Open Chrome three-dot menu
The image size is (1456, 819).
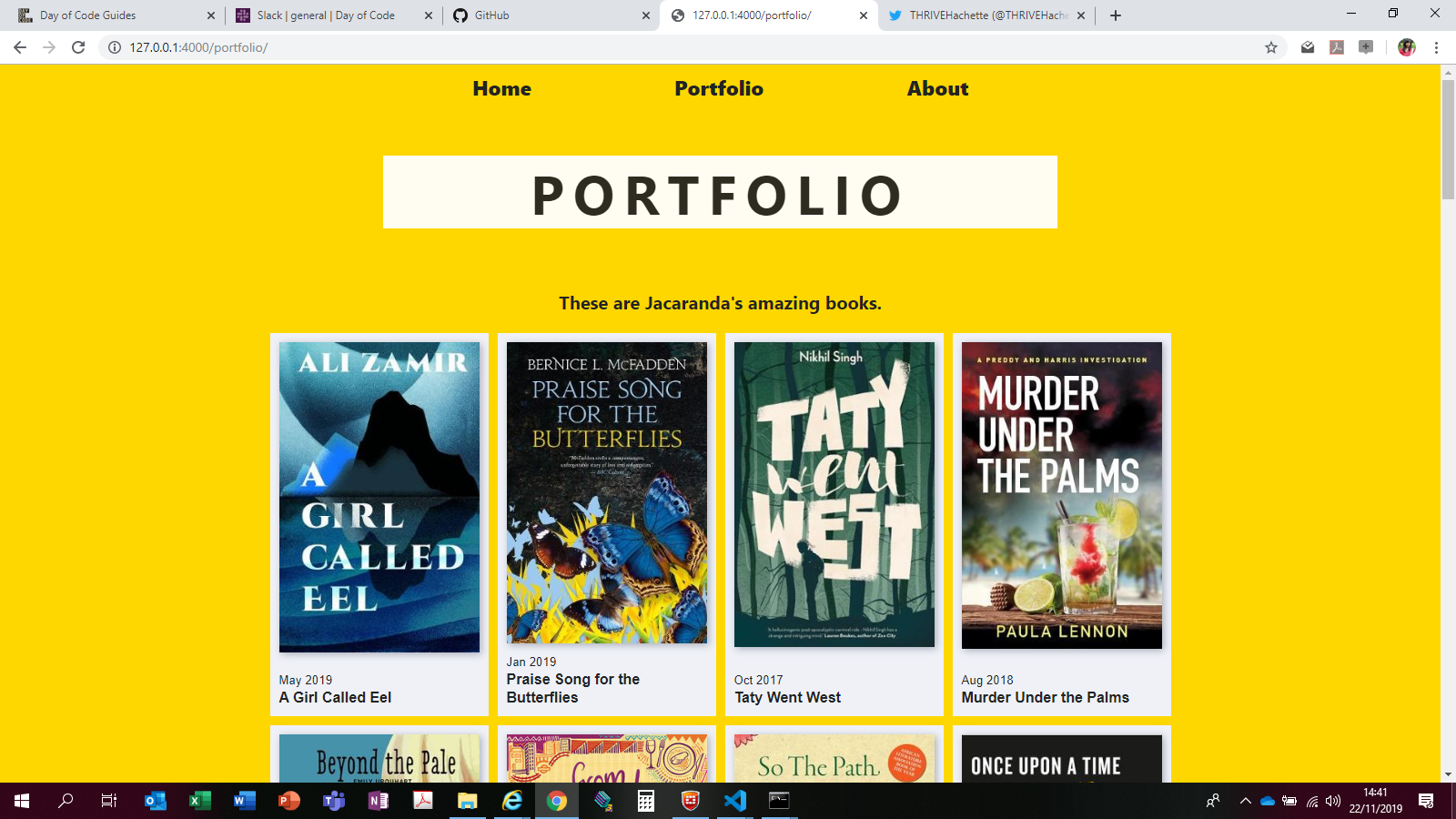[x=1436, y=47]
